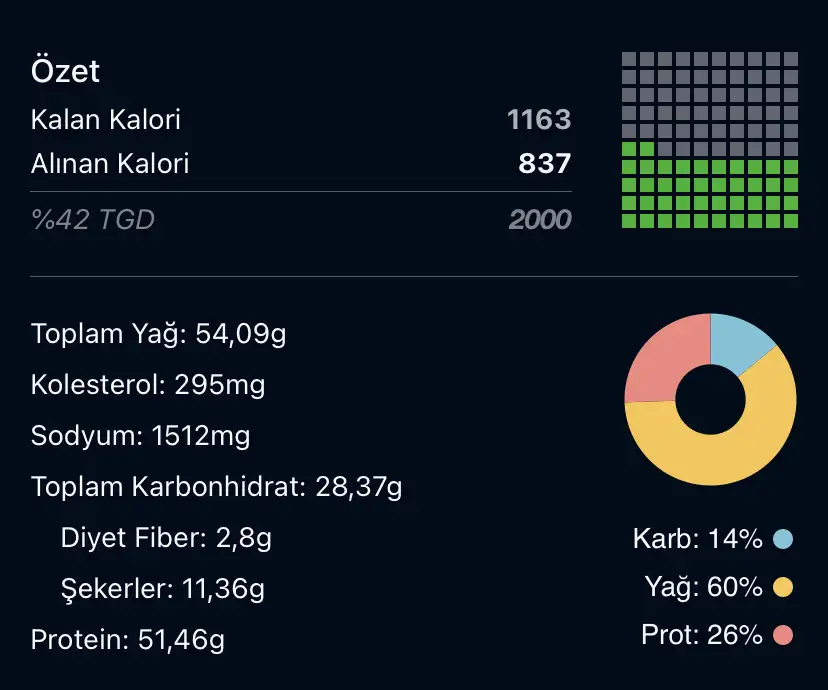Image resolution: width=828 pixels, height=690 pixels.
Task: Click the Şekerler 11,36g entry
Action: coord(163,589)
